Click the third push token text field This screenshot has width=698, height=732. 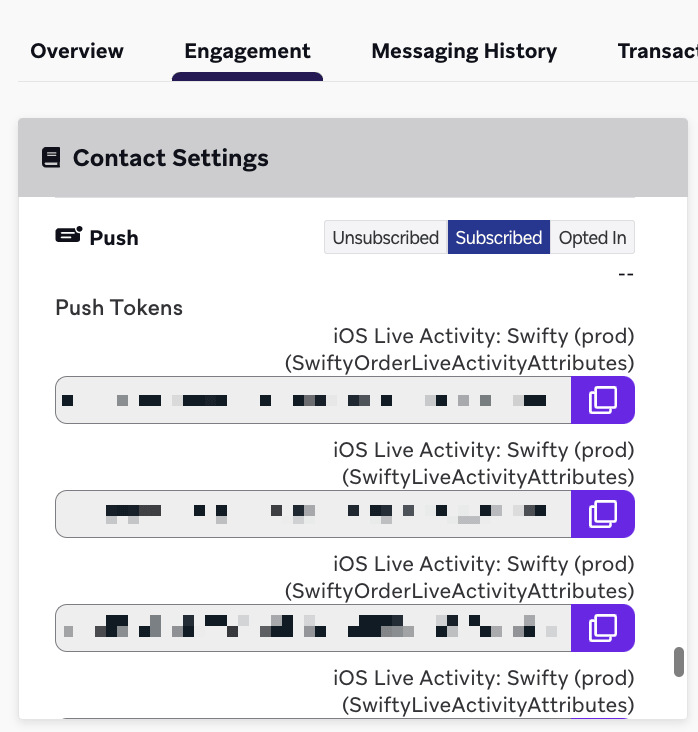313,628
